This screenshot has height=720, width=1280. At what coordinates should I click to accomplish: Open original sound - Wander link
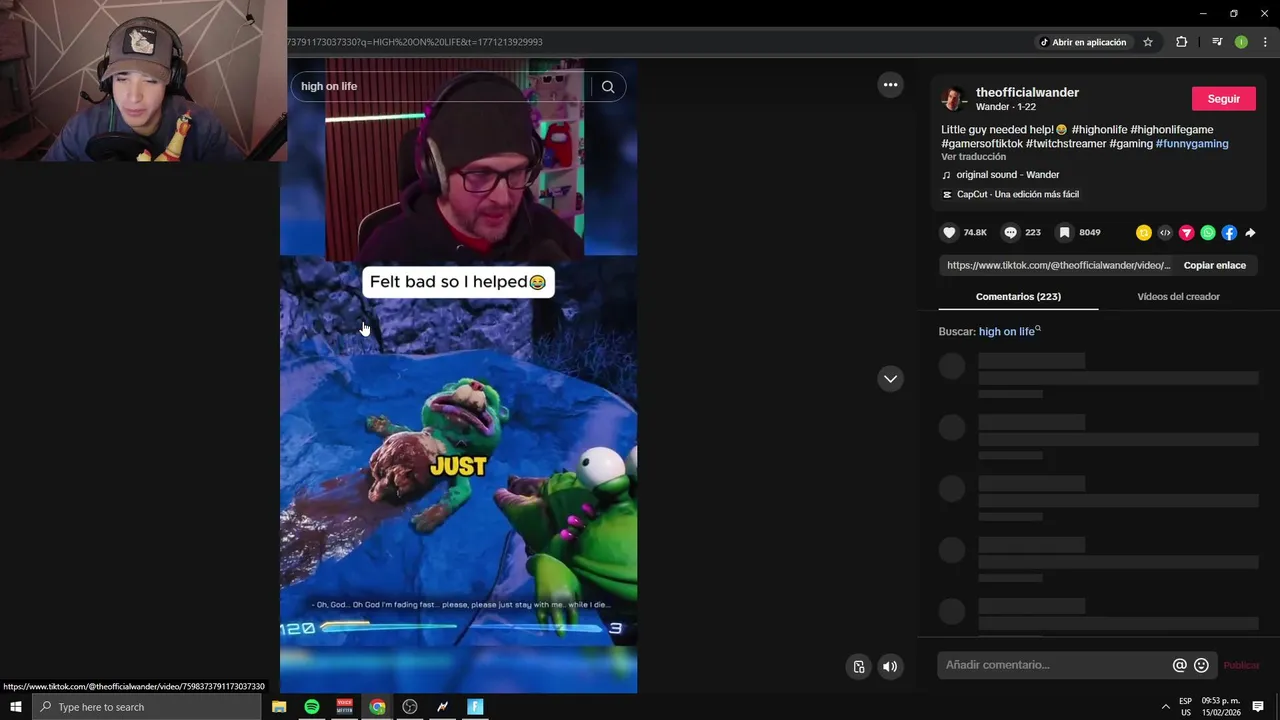[x=1007, y=175]
